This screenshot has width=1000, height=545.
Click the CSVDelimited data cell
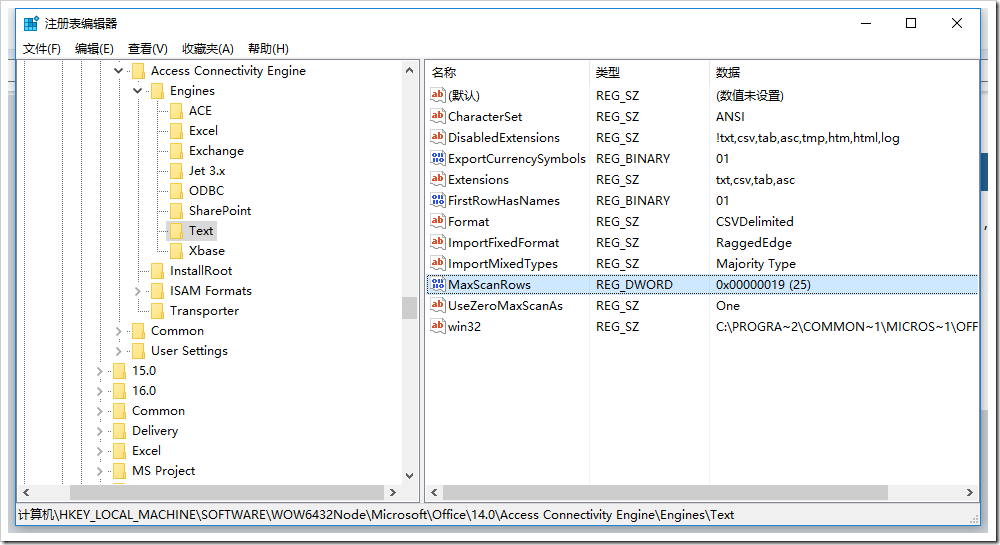tap(754, 221)
